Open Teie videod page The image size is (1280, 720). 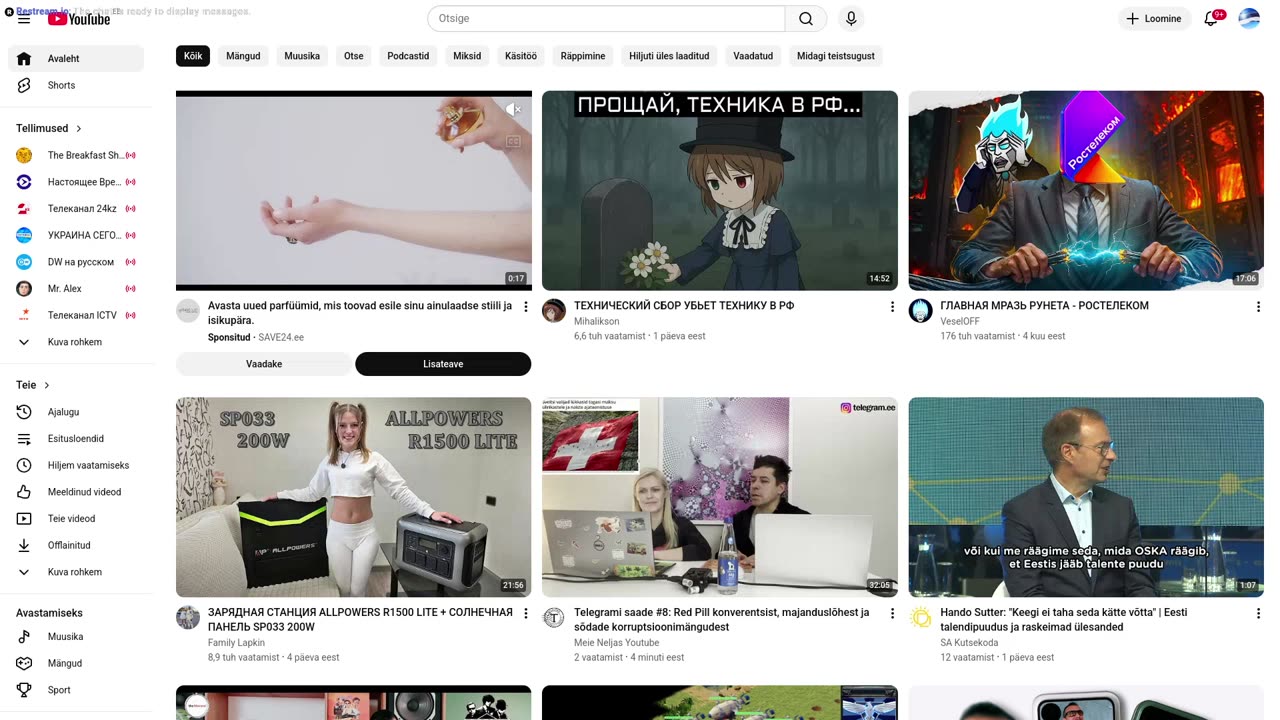(x=76, y=519)
